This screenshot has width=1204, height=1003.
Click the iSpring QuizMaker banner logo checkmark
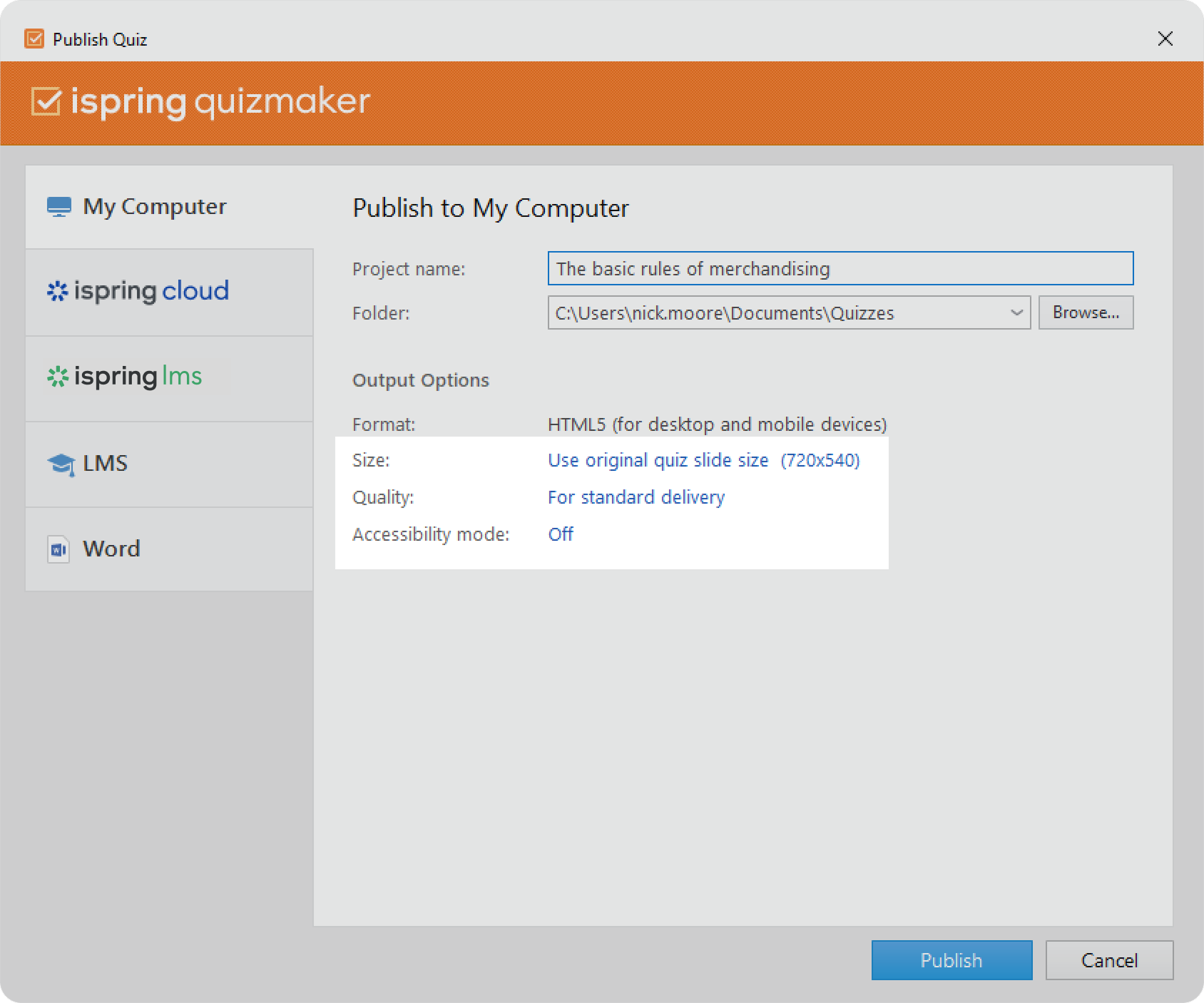47,102
